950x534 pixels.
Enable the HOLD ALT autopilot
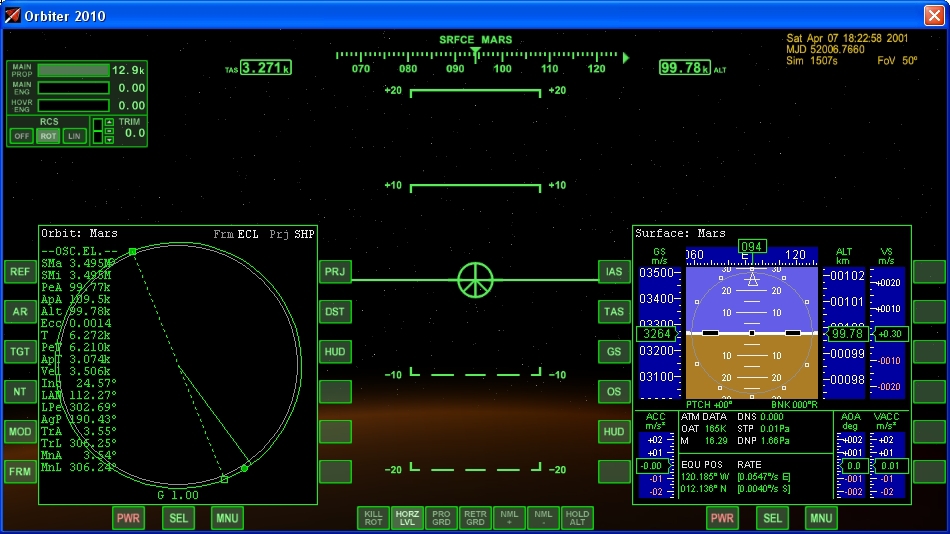(x=577, y=517)
